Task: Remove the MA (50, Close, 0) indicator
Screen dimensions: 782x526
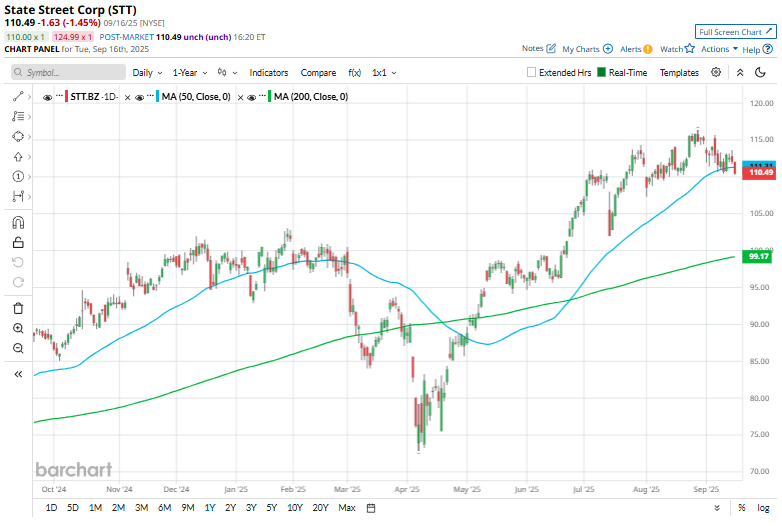Action: tap(240, 97)
